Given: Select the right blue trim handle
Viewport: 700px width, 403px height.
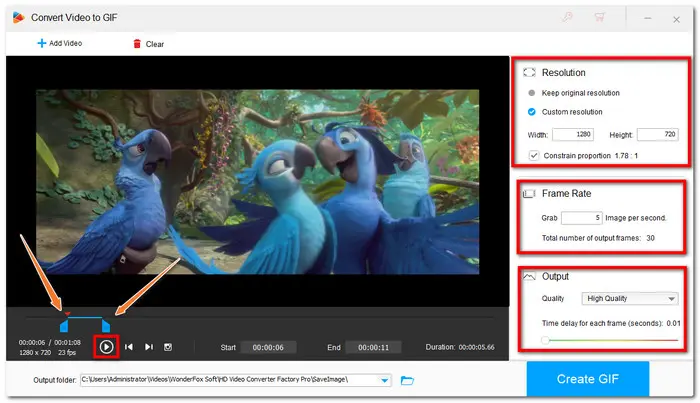Looking at the screenshot, I should 106,325.
